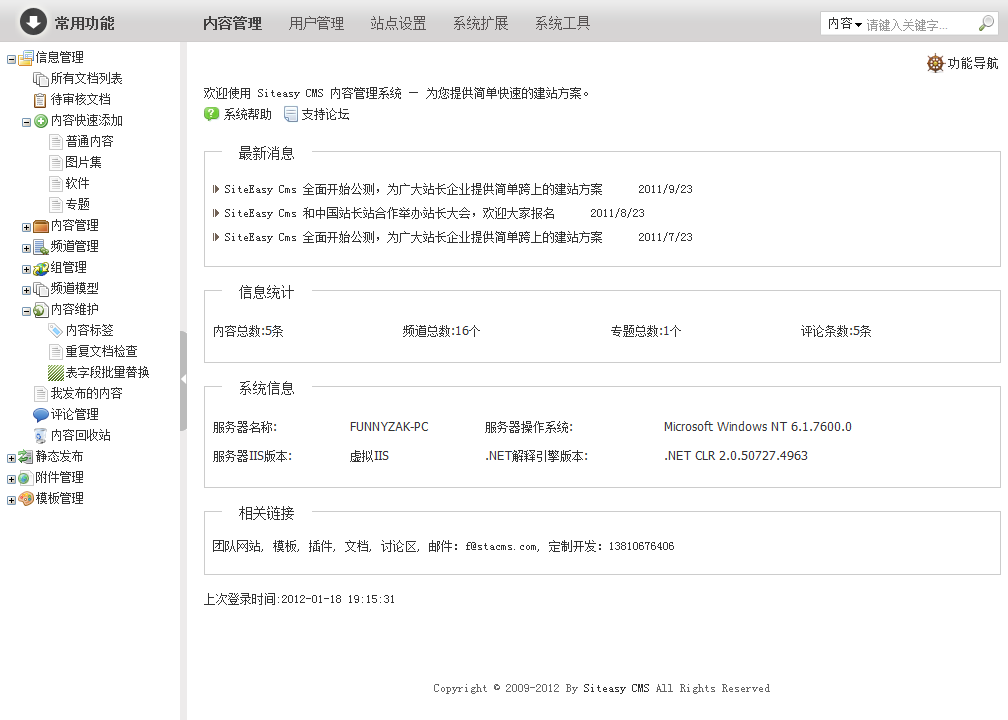This screenshot has height=720, width=1008.
Task: Open the 站长大会 news item dated 2011/8/23
Action: tap(390, 213)
